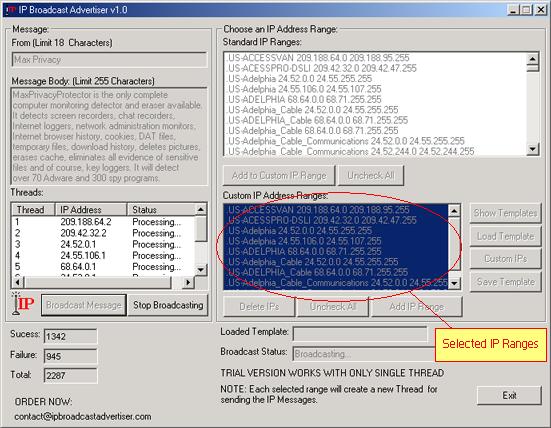Click Add to Custom IP Range button
The image size is (551, 428).
tap(279, 175)
